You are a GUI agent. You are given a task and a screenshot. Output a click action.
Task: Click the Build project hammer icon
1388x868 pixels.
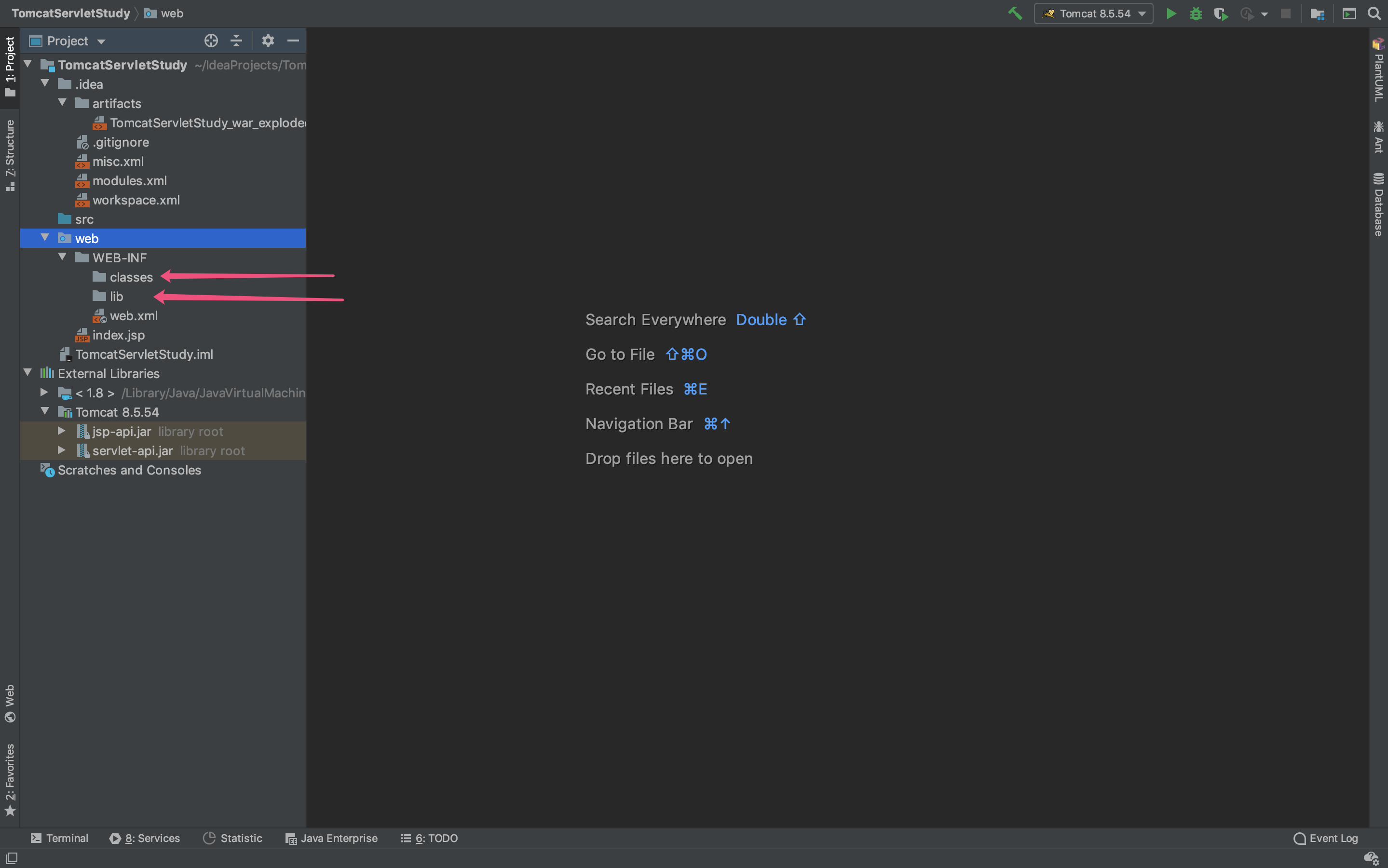(x=1015, y=13)
